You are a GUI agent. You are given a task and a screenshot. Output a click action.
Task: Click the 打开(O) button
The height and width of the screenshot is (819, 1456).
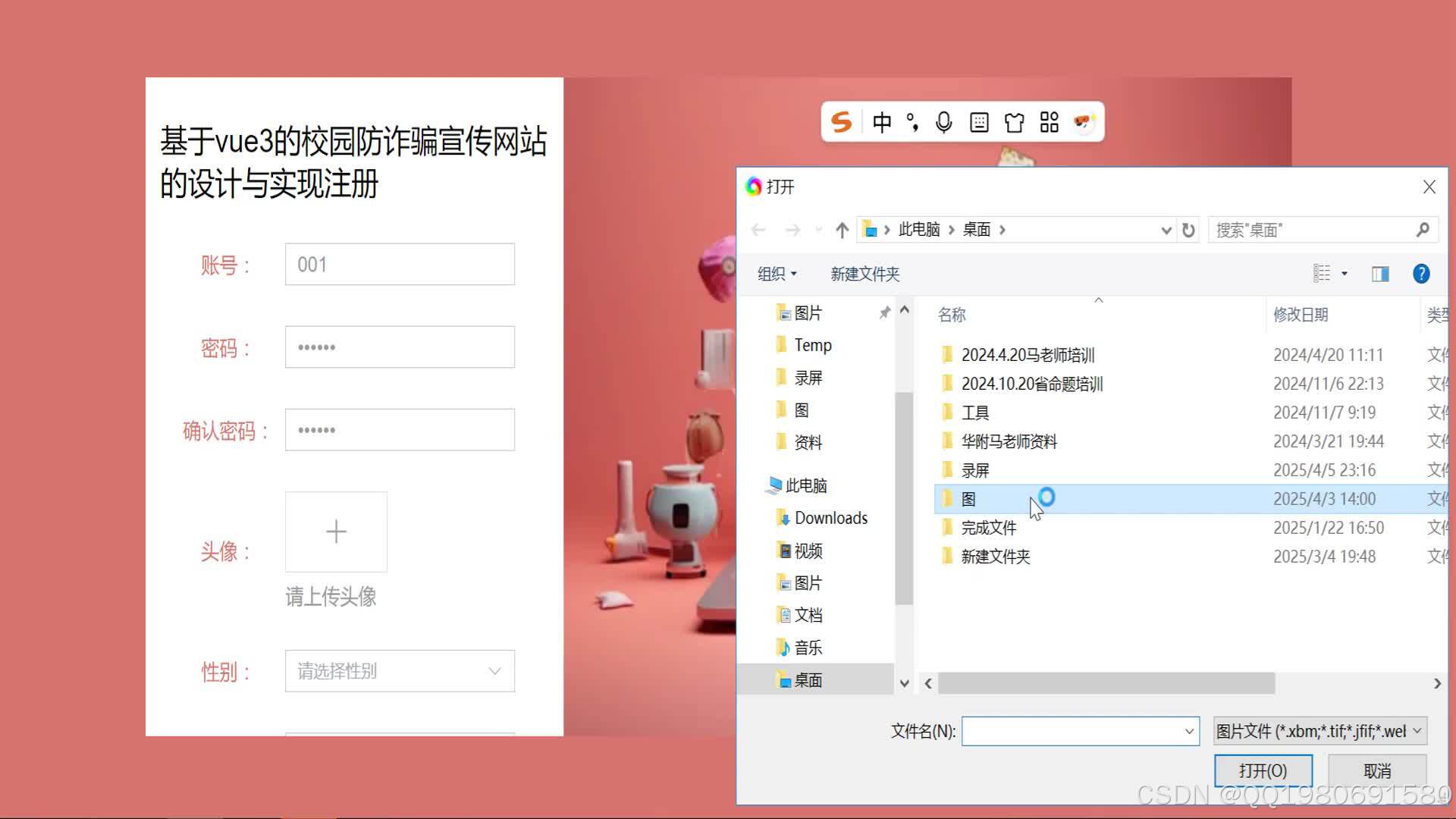1263,770
